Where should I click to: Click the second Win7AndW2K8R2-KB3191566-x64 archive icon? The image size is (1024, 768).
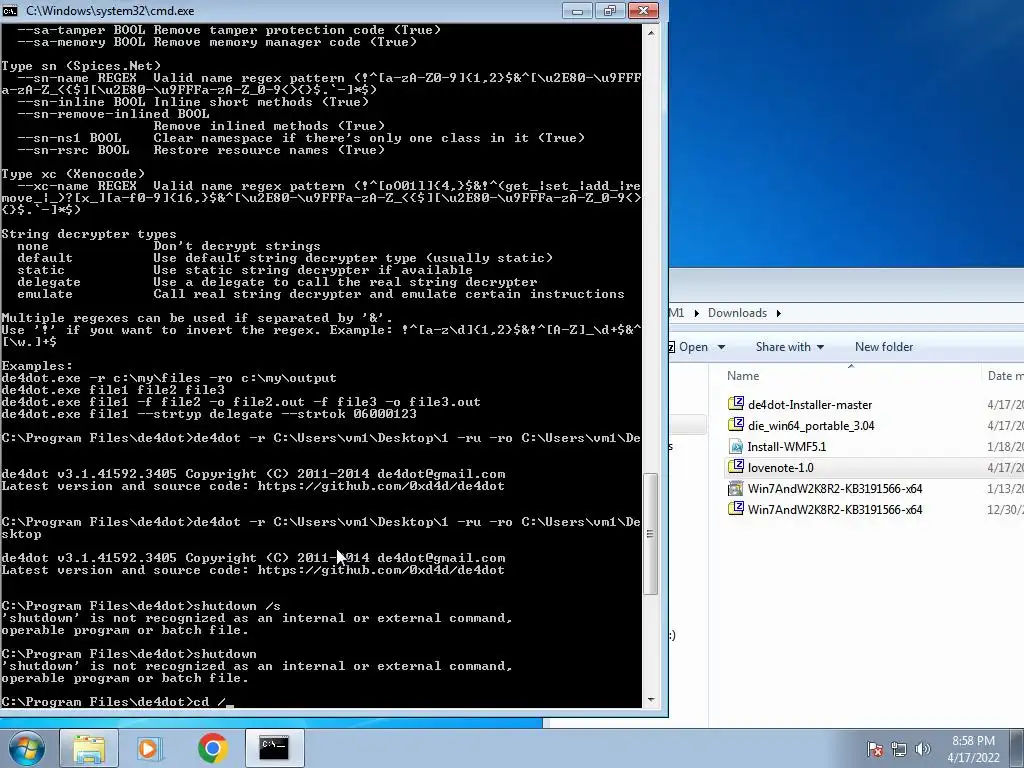coord(736,509)
